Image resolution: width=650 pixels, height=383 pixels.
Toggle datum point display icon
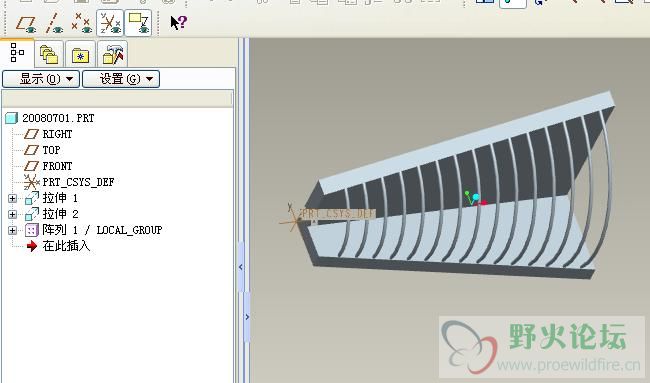(x=81, y=24)
